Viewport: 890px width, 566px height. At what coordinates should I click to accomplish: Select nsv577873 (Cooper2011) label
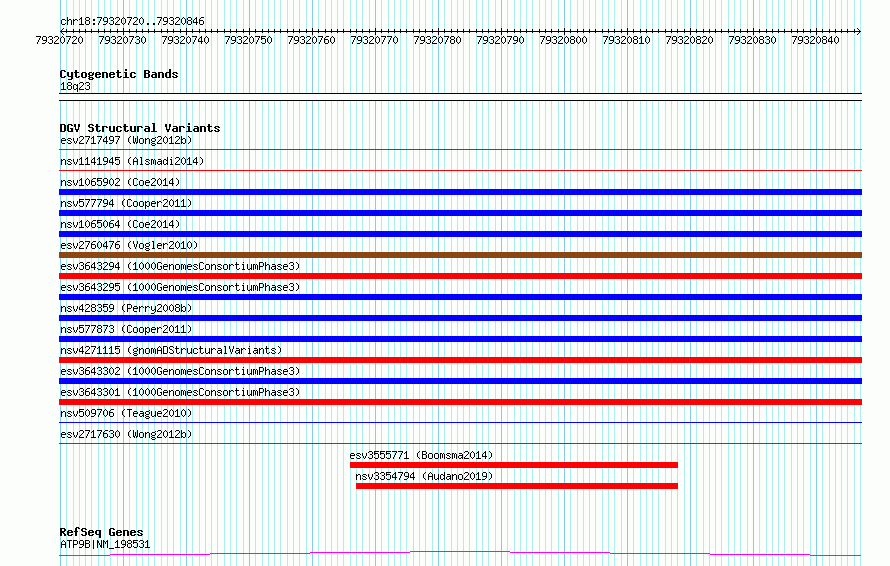click(x=126, y=329)
